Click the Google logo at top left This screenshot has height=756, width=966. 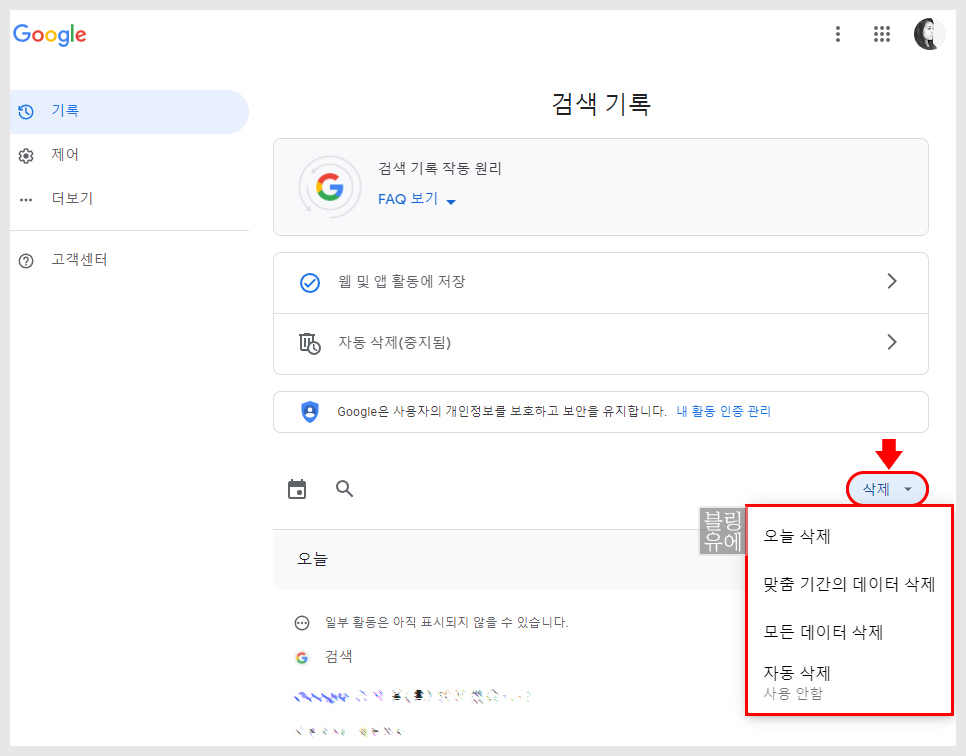[49, 35]
